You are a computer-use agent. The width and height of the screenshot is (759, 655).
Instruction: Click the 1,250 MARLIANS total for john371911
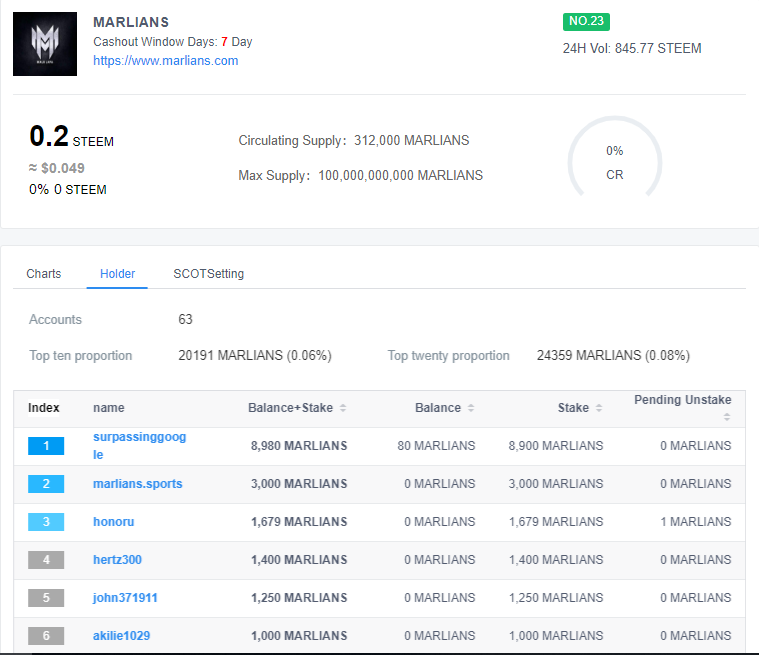pyautogui.click(x=299, y=598)
